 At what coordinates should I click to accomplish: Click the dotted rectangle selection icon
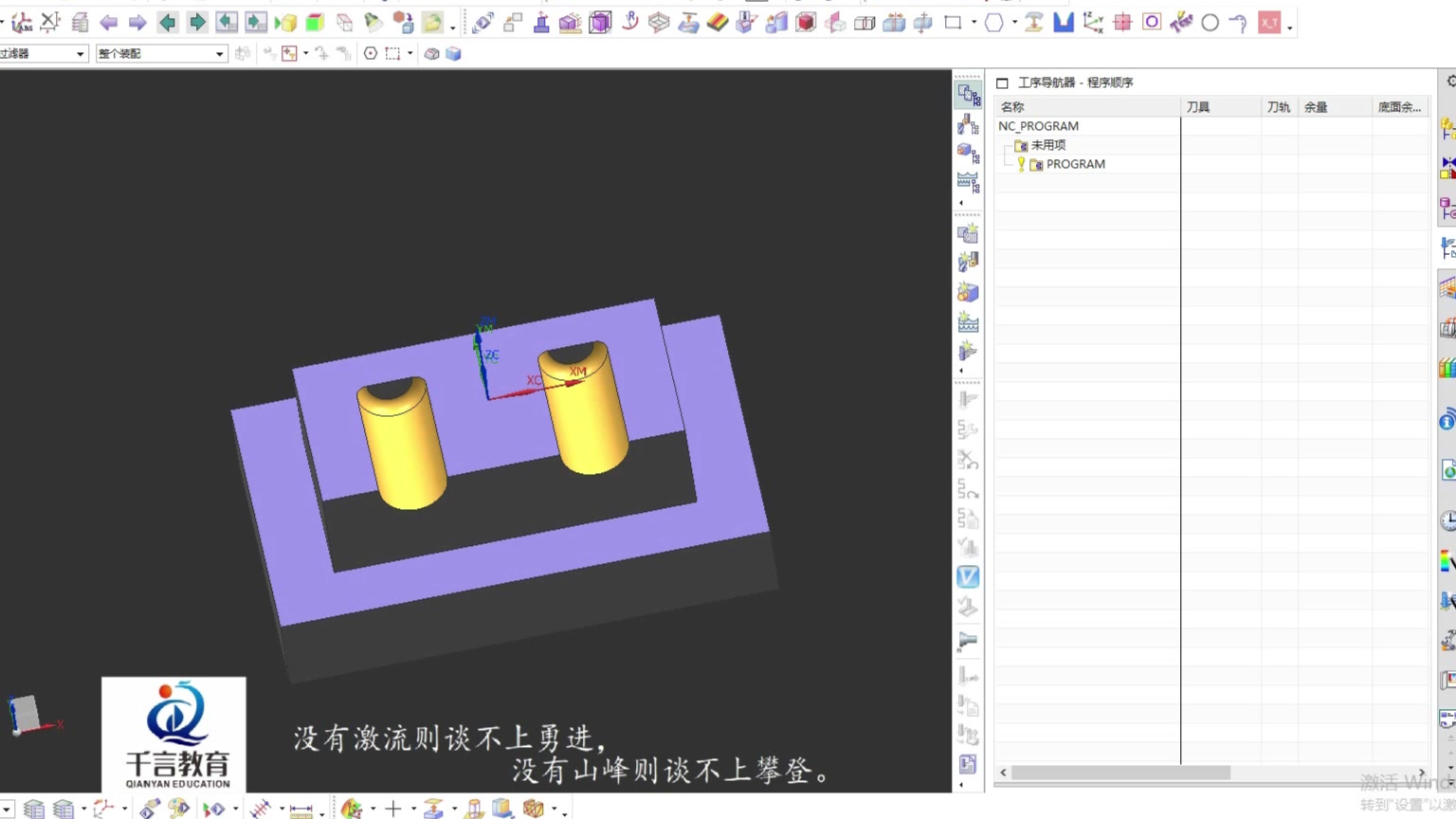point(392,54)
